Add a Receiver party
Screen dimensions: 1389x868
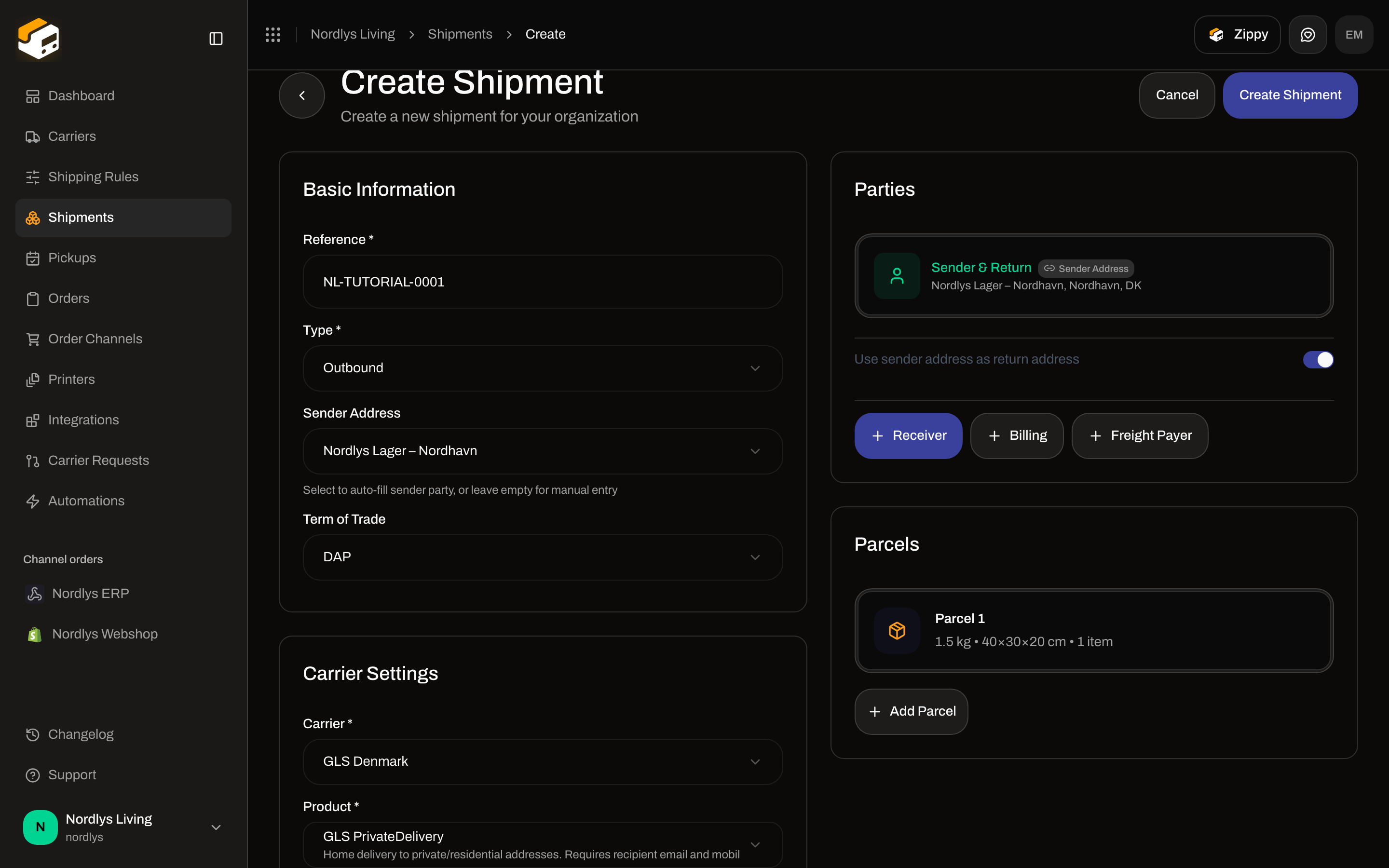coord(908,436)
